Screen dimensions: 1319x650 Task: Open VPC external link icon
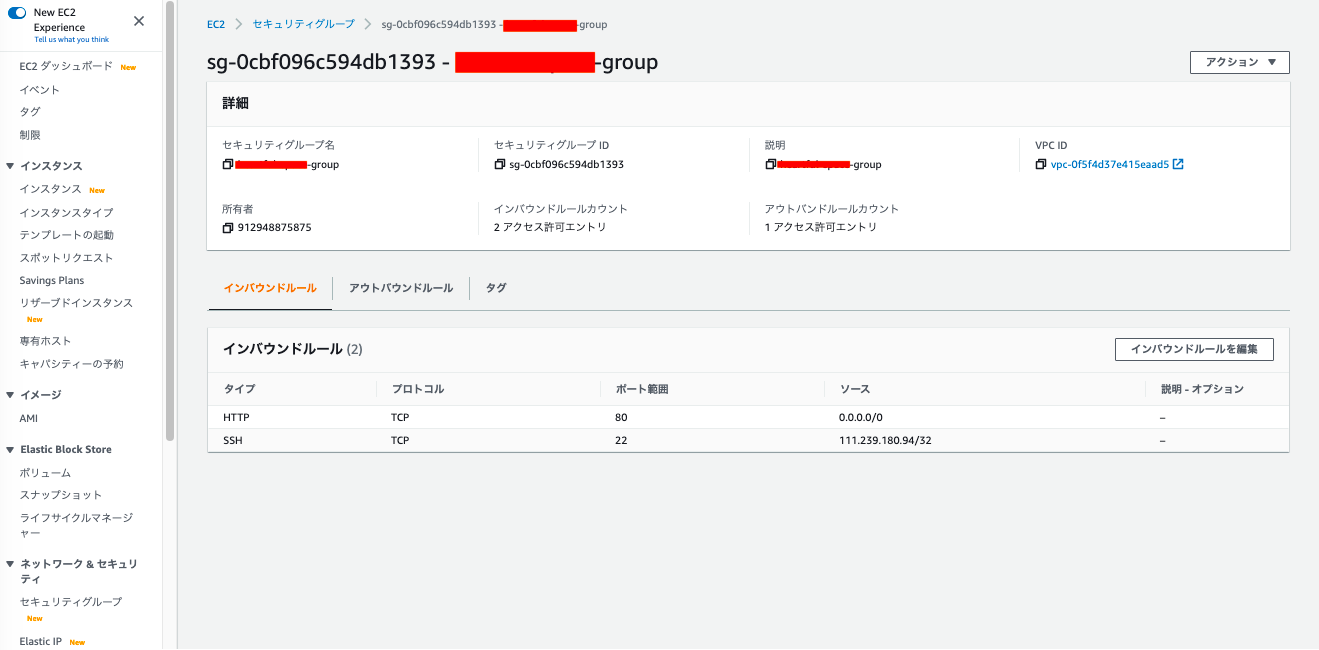[1178, 164]
